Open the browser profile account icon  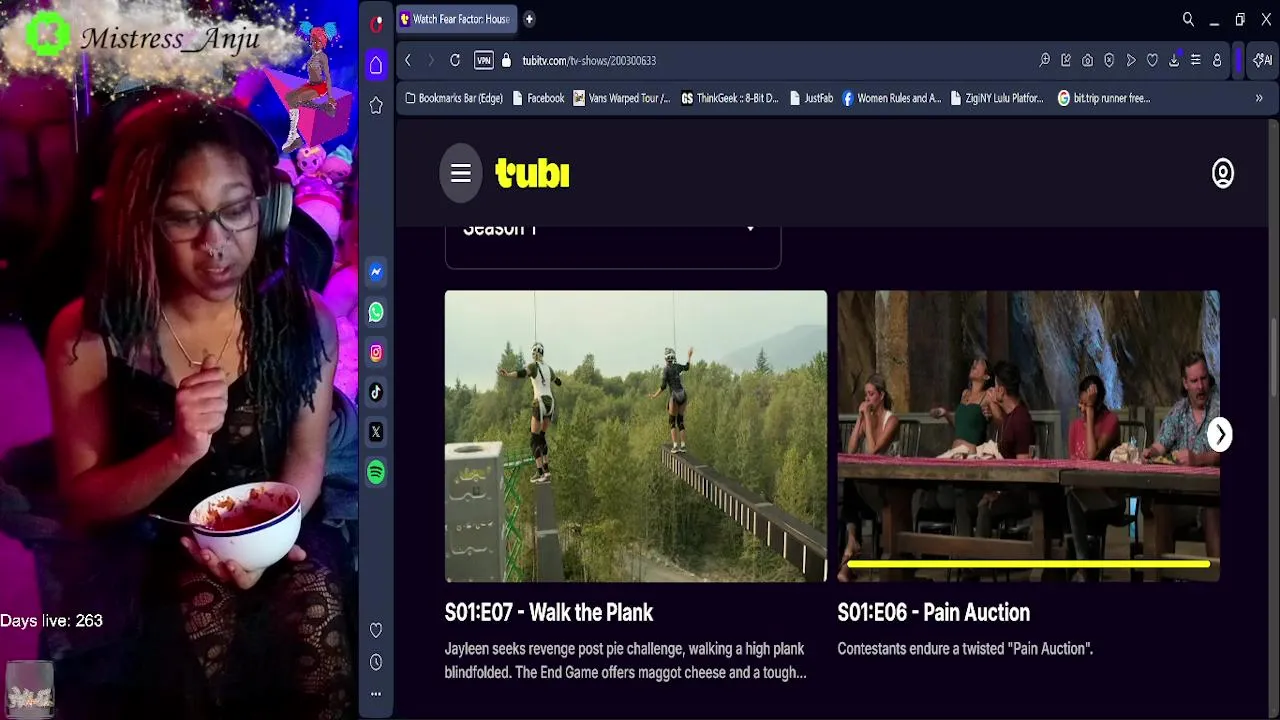tap(1217, 60)
